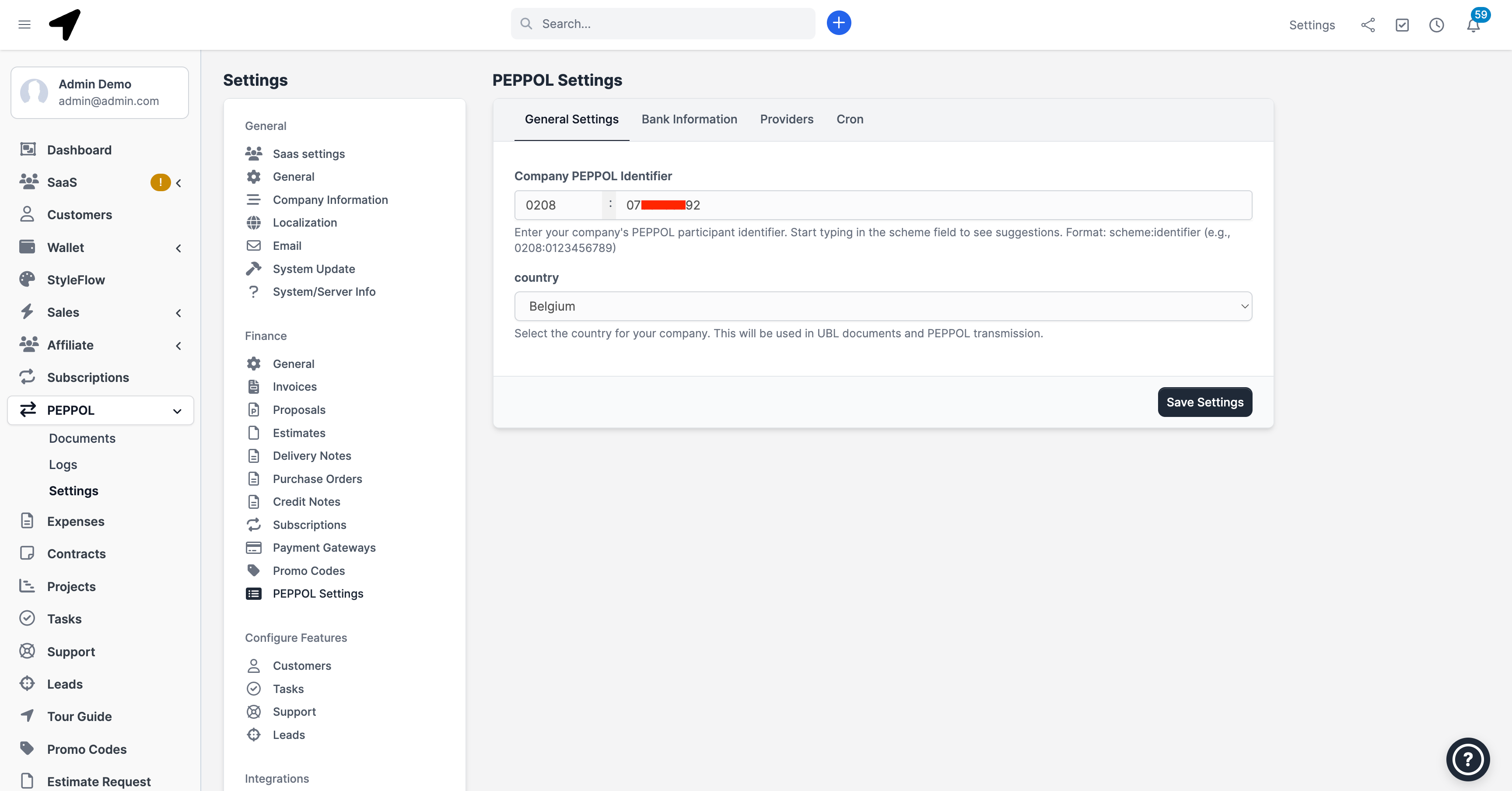Click the blue plus create button
The width and height of the screenshot is (1512, 791).
[839, 22]
